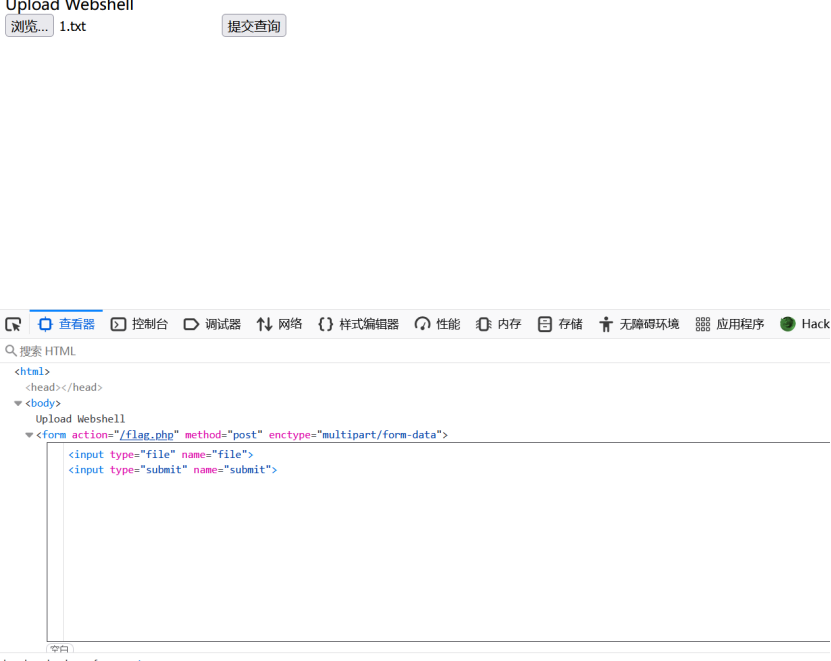
Task: Select the form element line
Action: point(242,435)
